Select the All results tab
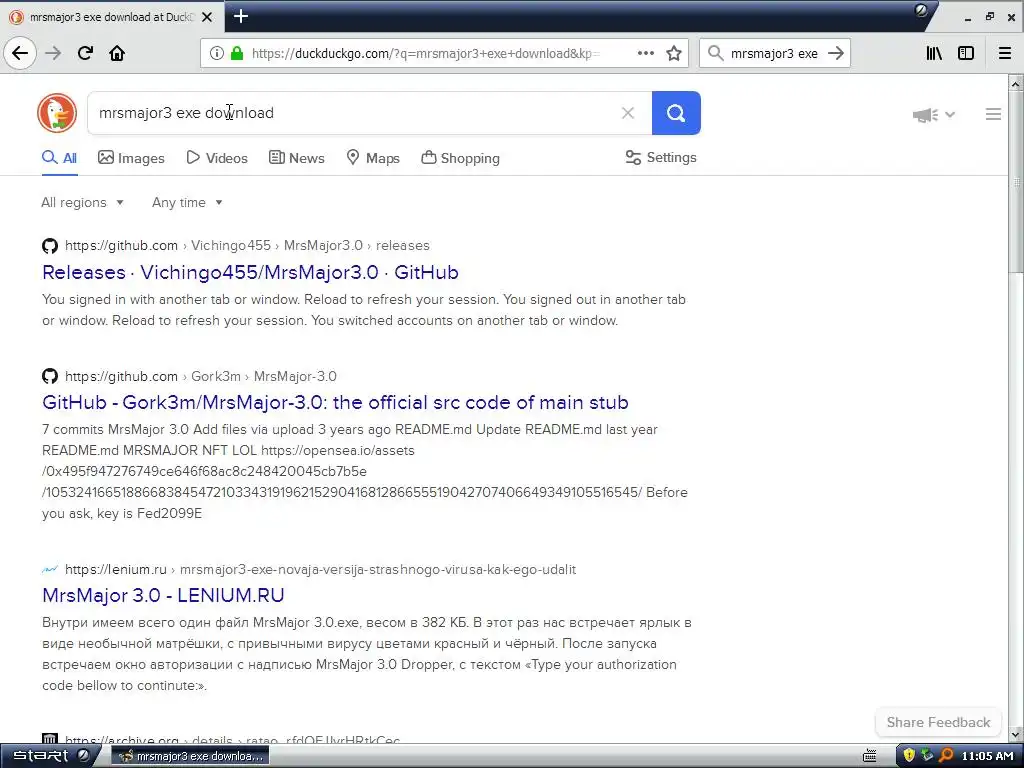This screenshot has width=1024, height=768. 59,158
